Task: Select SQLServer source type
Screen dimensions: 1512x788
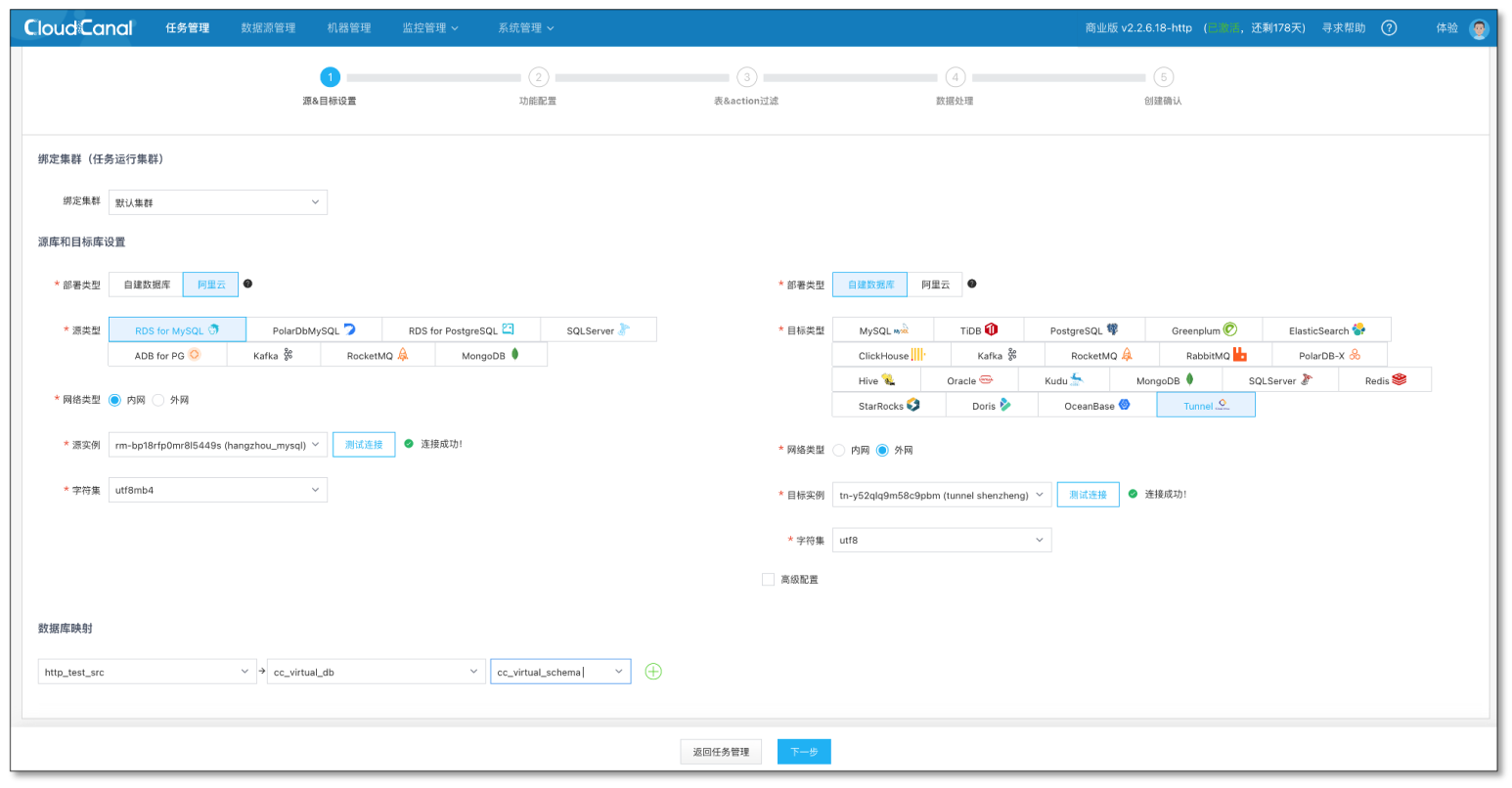Action: click(x=599, y=330)
